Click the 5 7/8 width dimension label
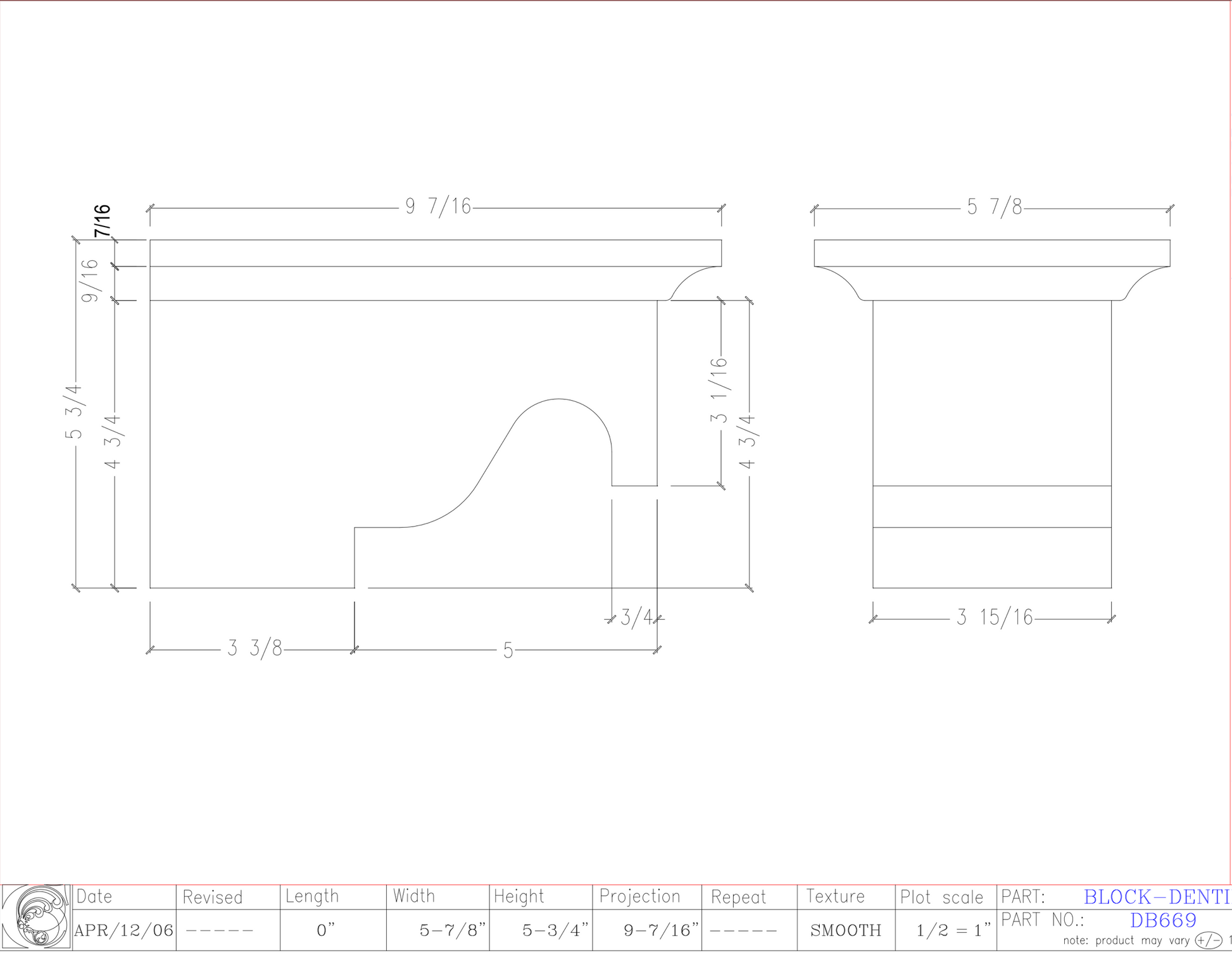1232x955 pixels. pyautogui.click(x=994, y=207)
